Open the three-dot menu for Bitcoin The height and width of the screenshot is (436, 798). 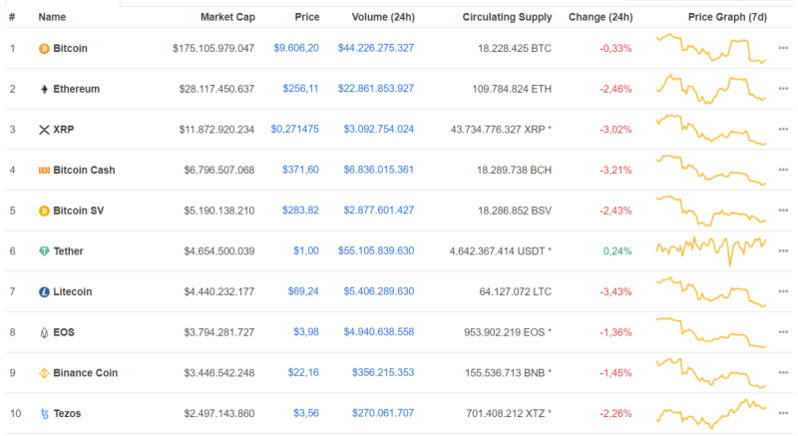pos(783,48)
